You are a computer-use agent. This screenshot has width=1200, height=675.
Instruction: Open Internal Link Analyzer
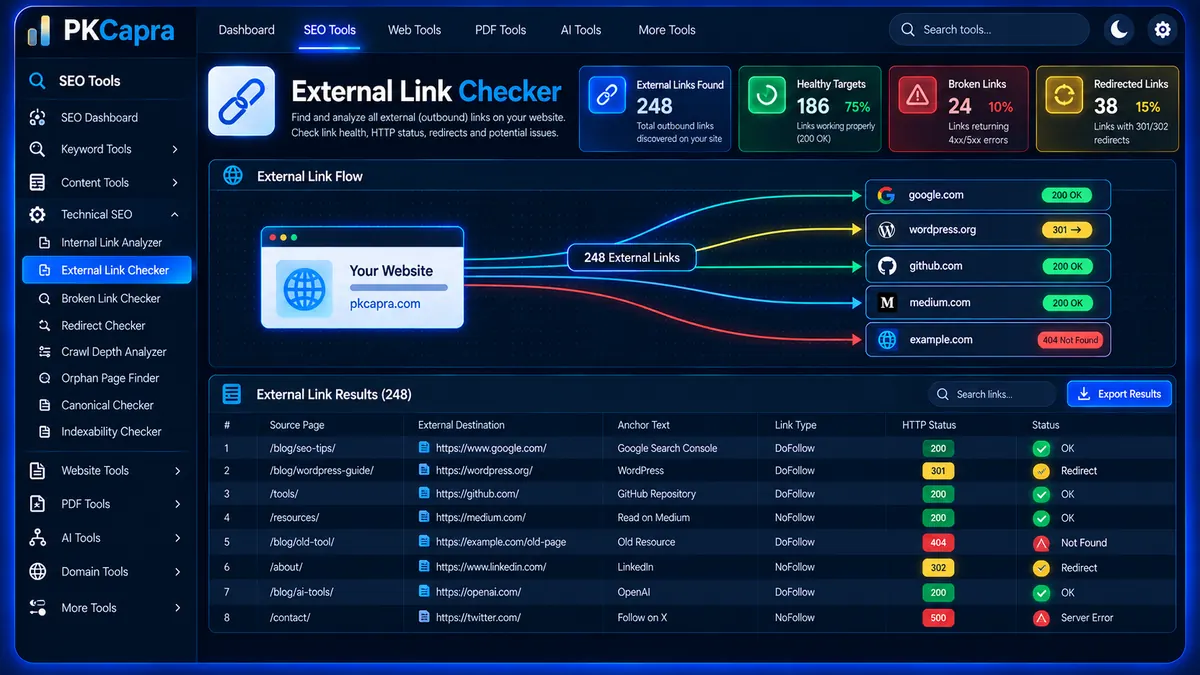[x=111, y=242]
